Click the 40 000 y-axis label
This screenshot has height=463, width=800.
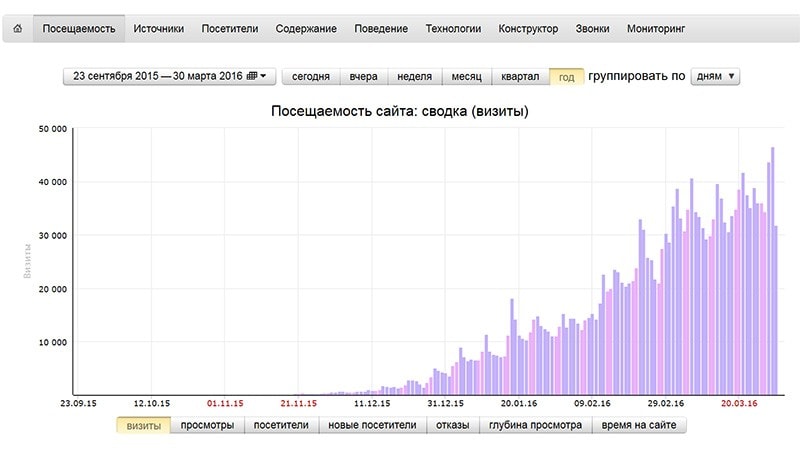click(x=53, y=182)
